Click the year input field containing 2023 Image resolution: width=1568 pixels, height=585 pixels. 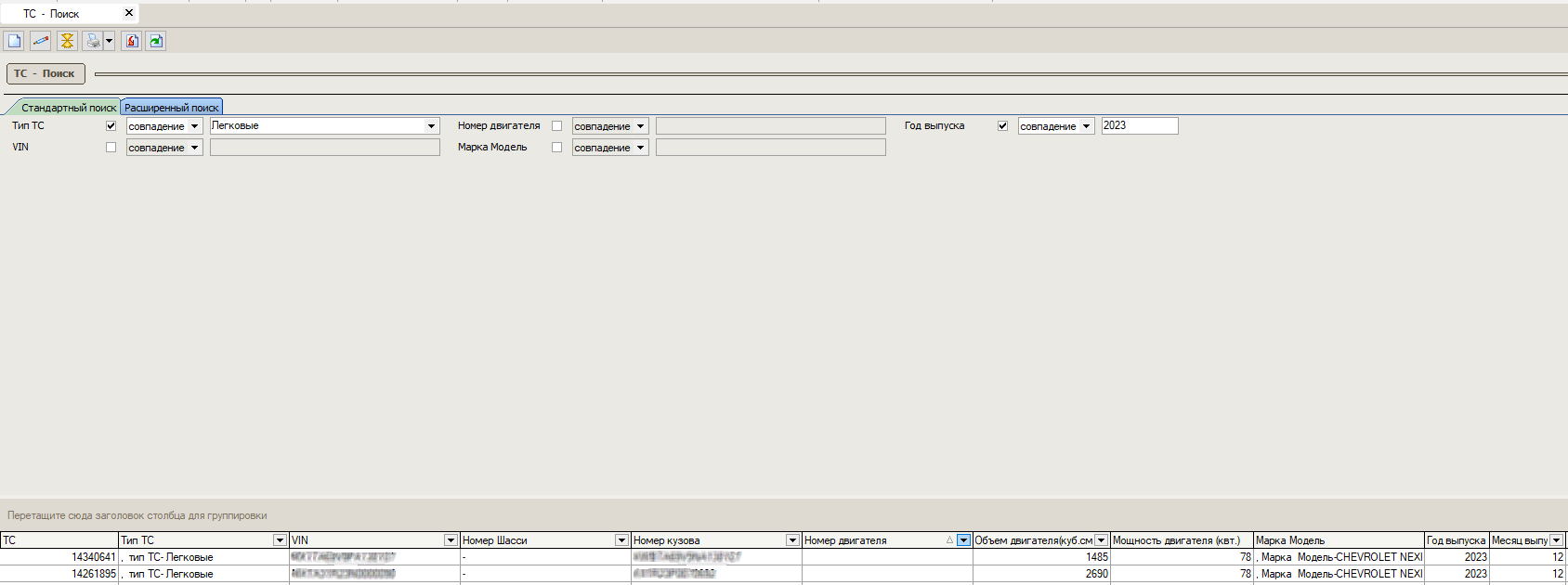[1139, 126]
